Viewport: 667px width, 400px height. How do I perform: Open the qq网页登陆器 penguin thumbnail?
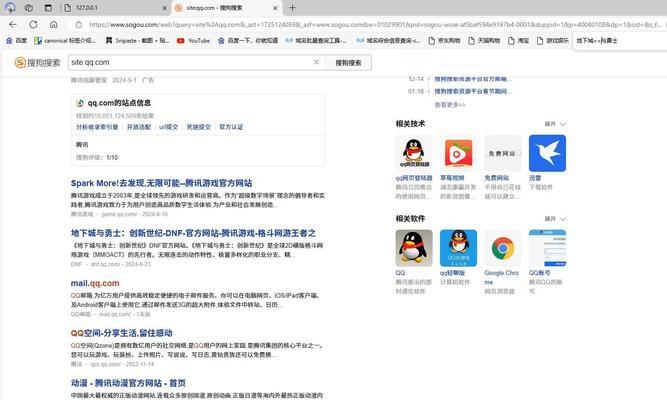(414, 153)
